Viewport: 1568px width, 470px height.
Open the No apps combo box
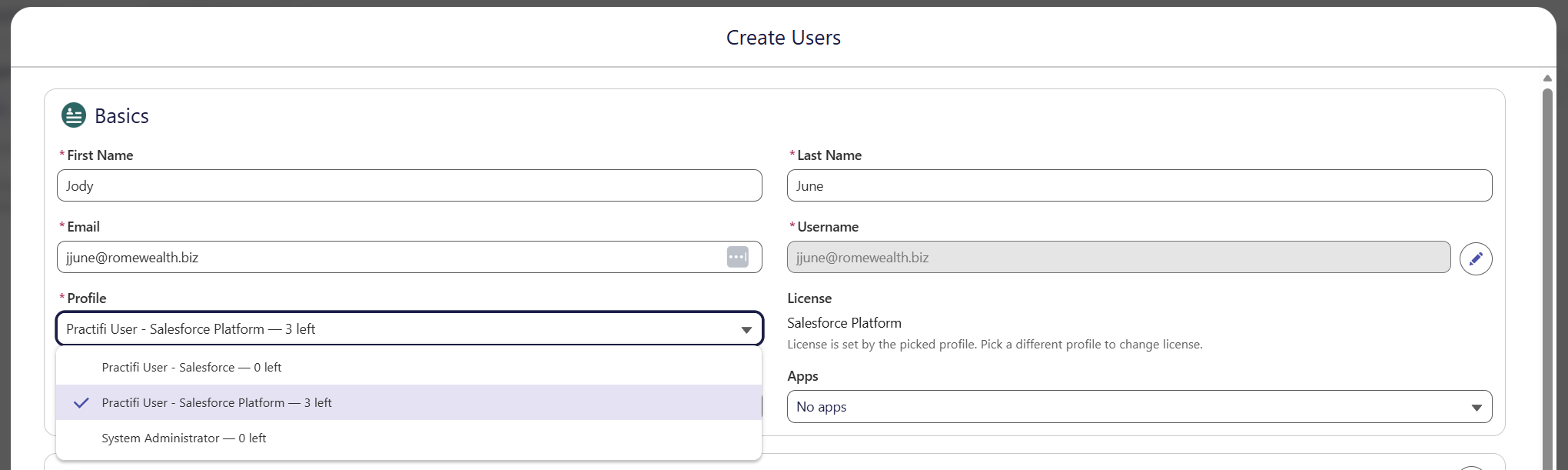pyautogui.click(x=1139, y=407)
